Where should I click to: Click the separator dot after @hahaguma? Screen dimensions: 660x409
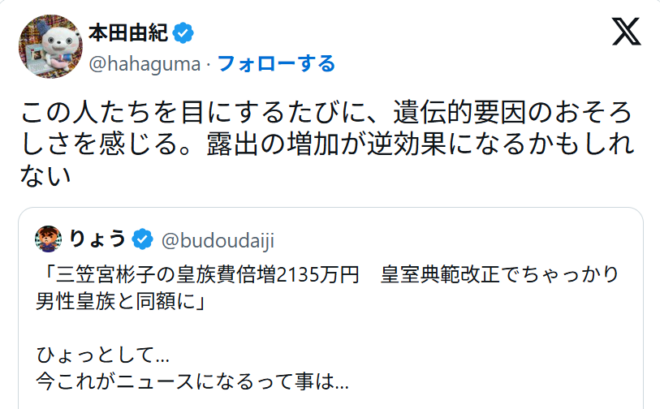point(209,64)
